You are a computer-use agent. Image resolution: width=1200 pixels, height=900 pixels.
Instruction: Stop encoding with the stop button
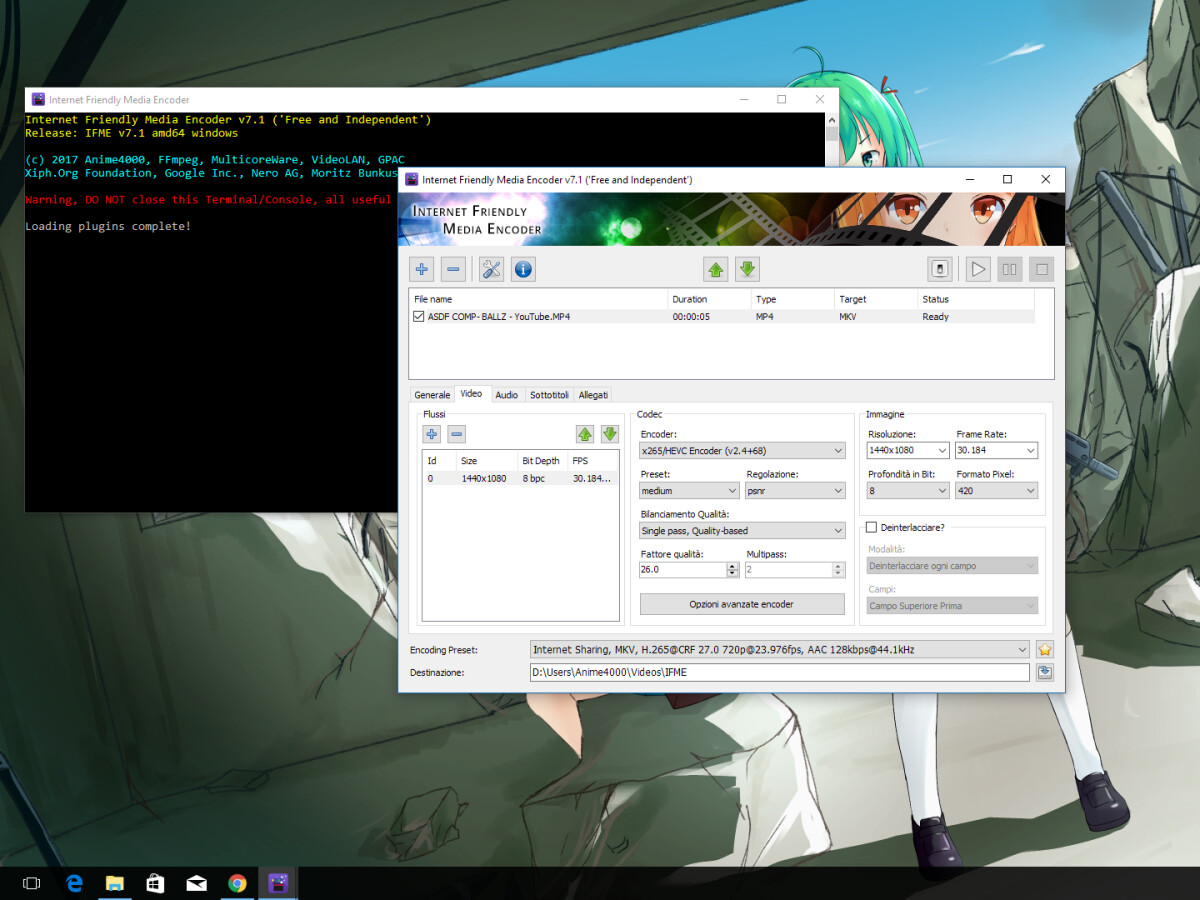point(1041,269)
